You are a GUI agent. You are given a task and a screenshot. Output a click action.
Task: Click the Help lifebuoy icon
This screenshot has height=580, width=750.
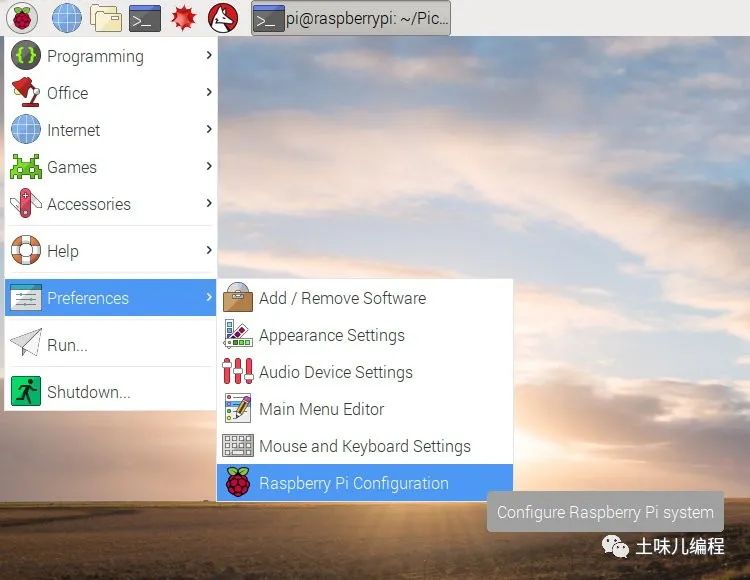[x=25, y=250]
